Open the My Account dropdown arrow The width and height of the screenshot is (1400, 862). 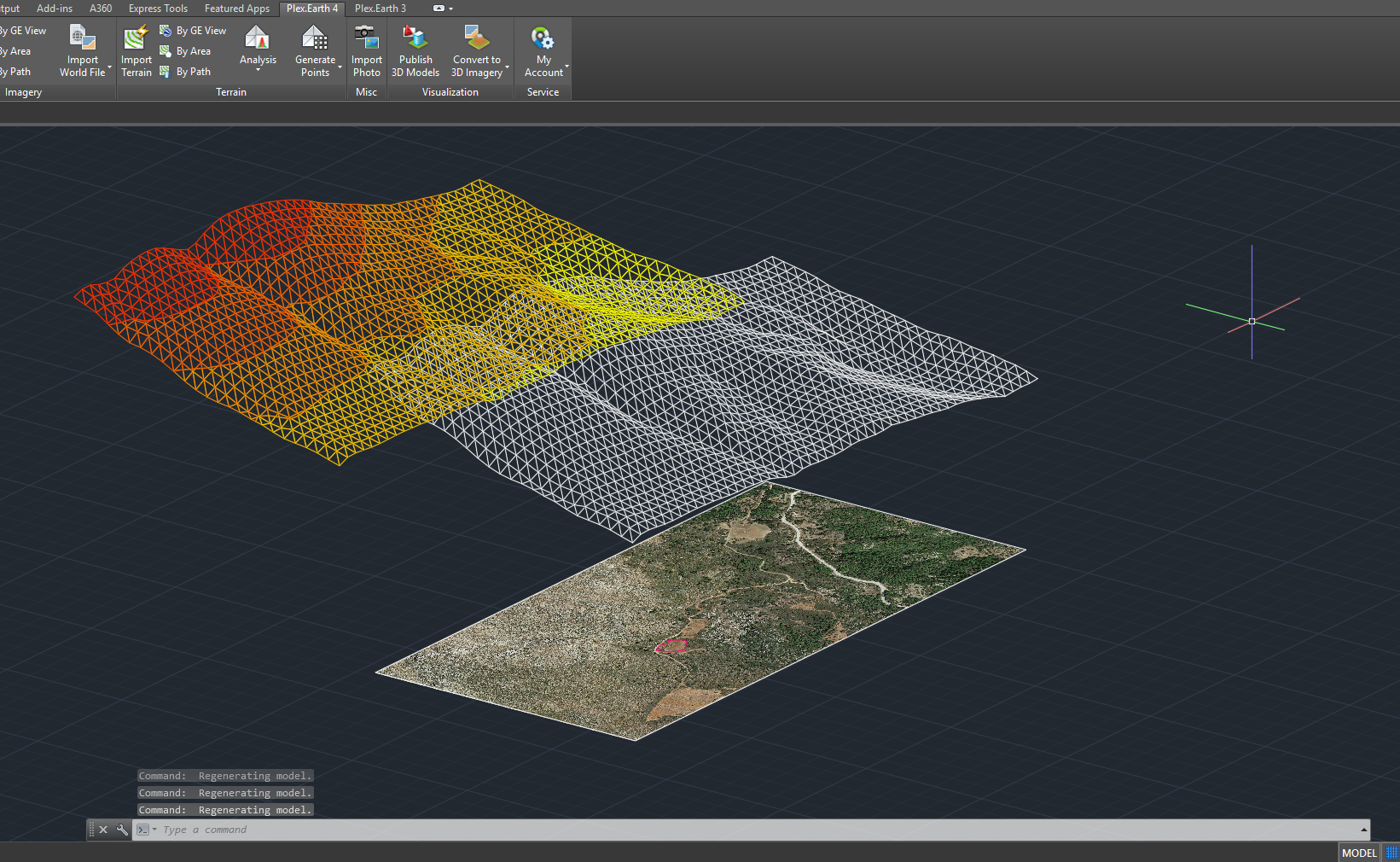(x=566, y=67)
